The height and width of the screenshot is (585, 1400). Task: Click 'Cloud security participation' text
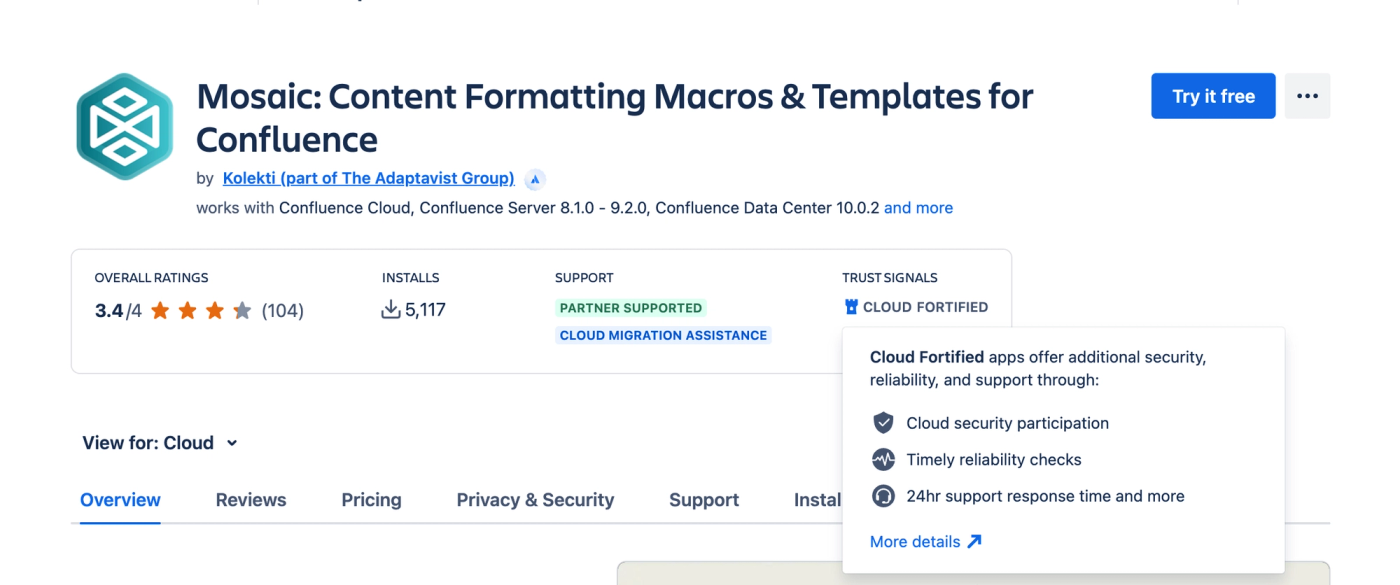coord(1007,423)
